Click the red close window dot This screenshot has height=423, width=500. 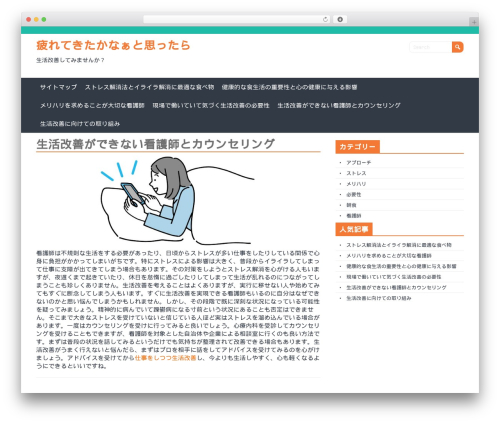pos(29,19)
